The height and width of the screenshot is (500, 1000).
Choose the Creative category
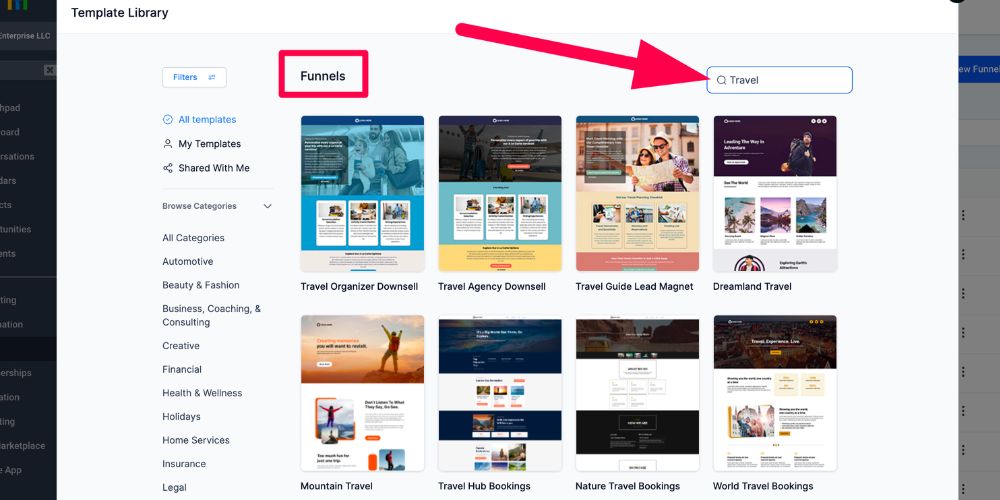coord(180,346)
